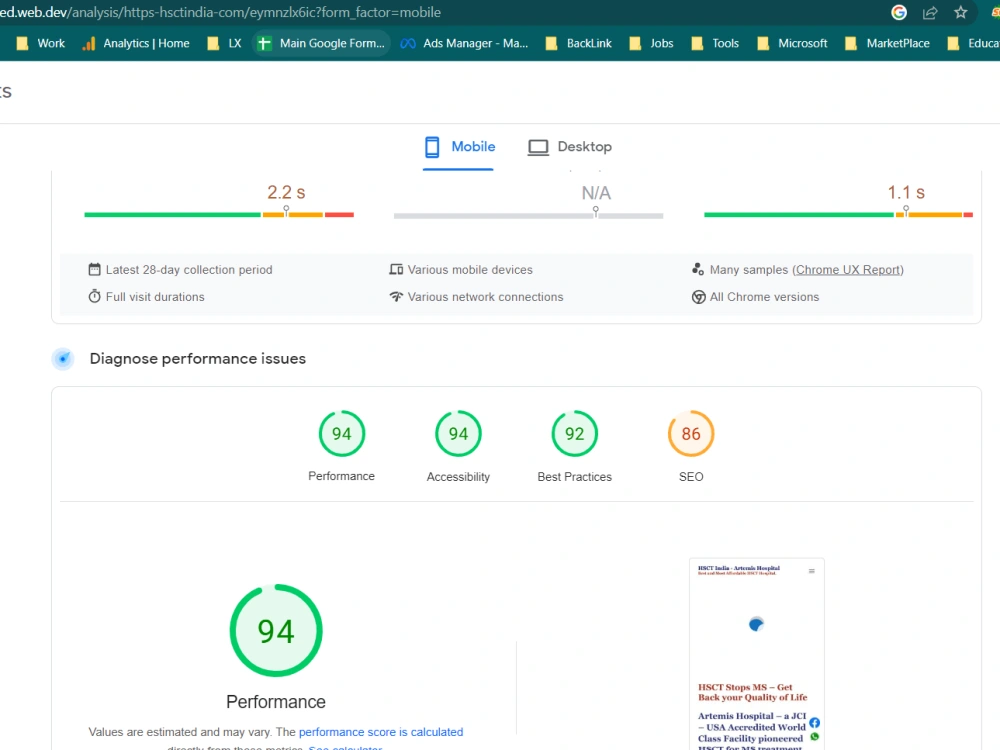Image resolution: width=1000 pixels, height=750 pixels.
Task: Click the 'Diagnose performance issues' heading
Action: tap(198, 358)
